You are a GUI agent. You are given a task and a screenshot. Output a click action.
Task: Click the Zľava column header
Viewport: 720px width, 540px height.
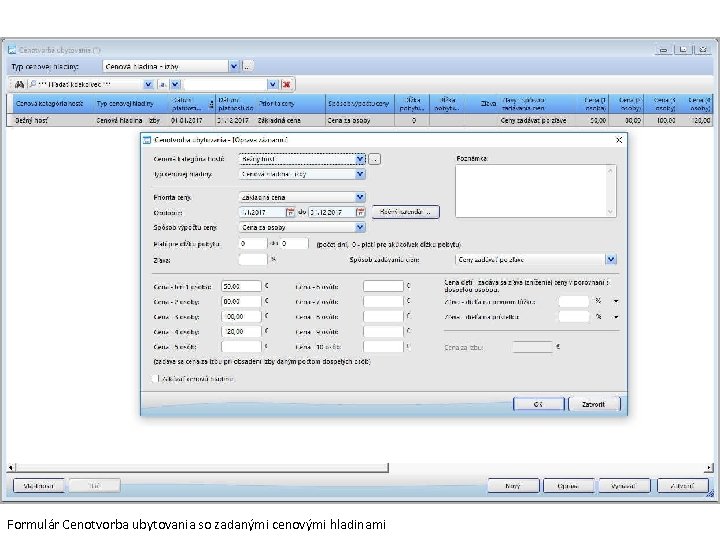(x=480, y=104)
